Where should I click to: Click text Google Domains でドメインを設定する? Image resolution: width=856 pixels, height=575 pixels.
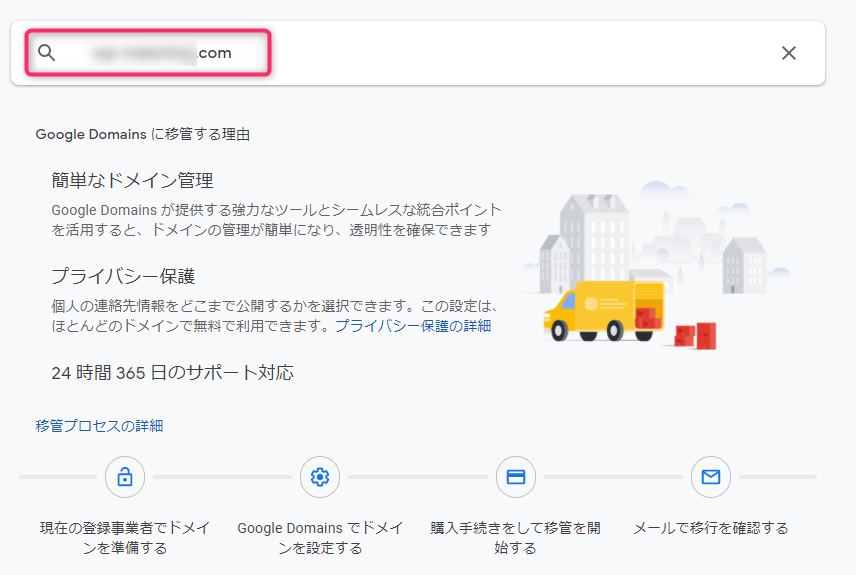pos(320,538)
